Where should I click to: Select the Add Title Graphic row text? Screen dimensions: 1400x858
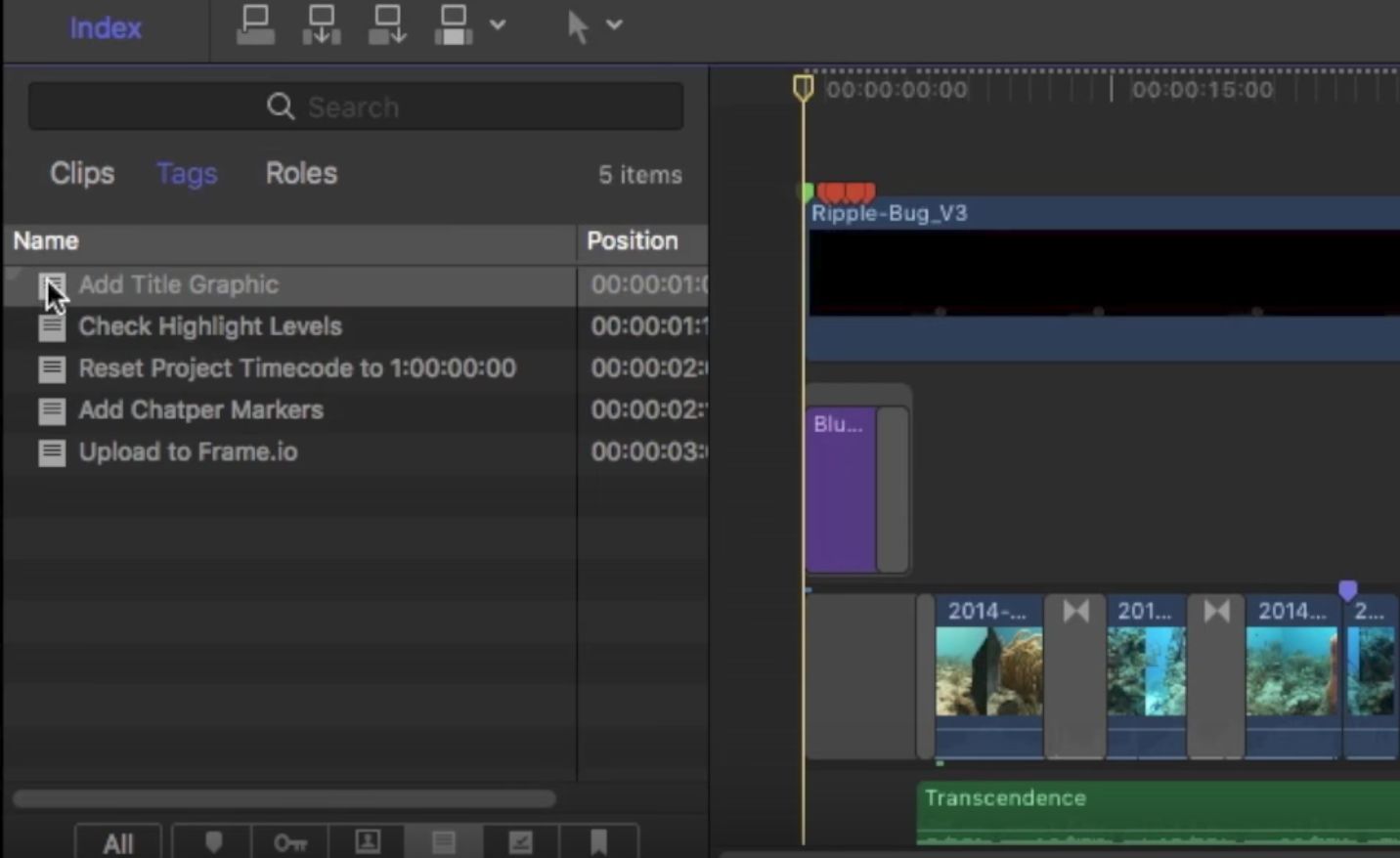[179, 284]
